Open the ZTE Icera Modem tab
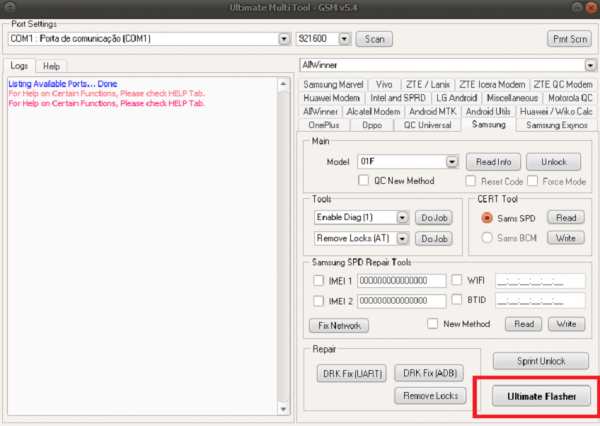Screen dimensions: 600x426 click(x=492, y=85)
